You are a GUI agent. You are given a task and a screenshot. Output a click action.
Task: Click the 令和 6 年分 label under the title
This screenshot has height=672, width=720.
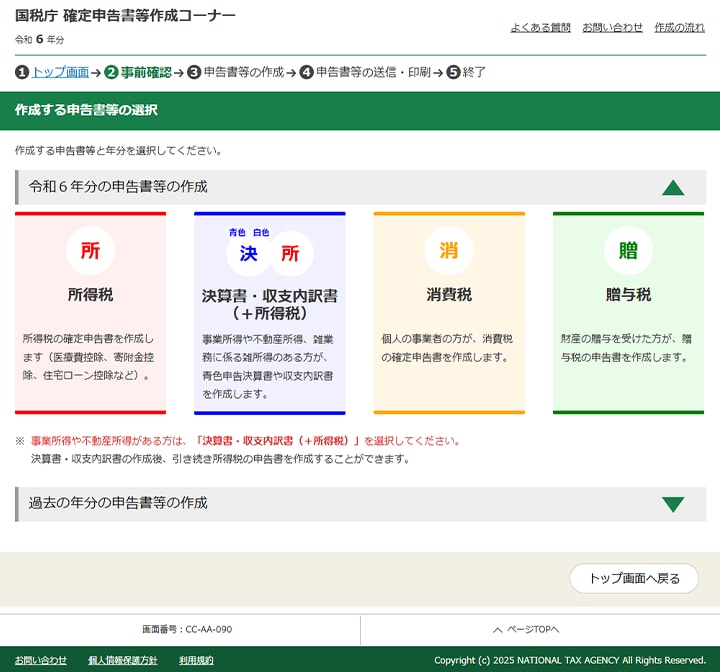point(39,40)
